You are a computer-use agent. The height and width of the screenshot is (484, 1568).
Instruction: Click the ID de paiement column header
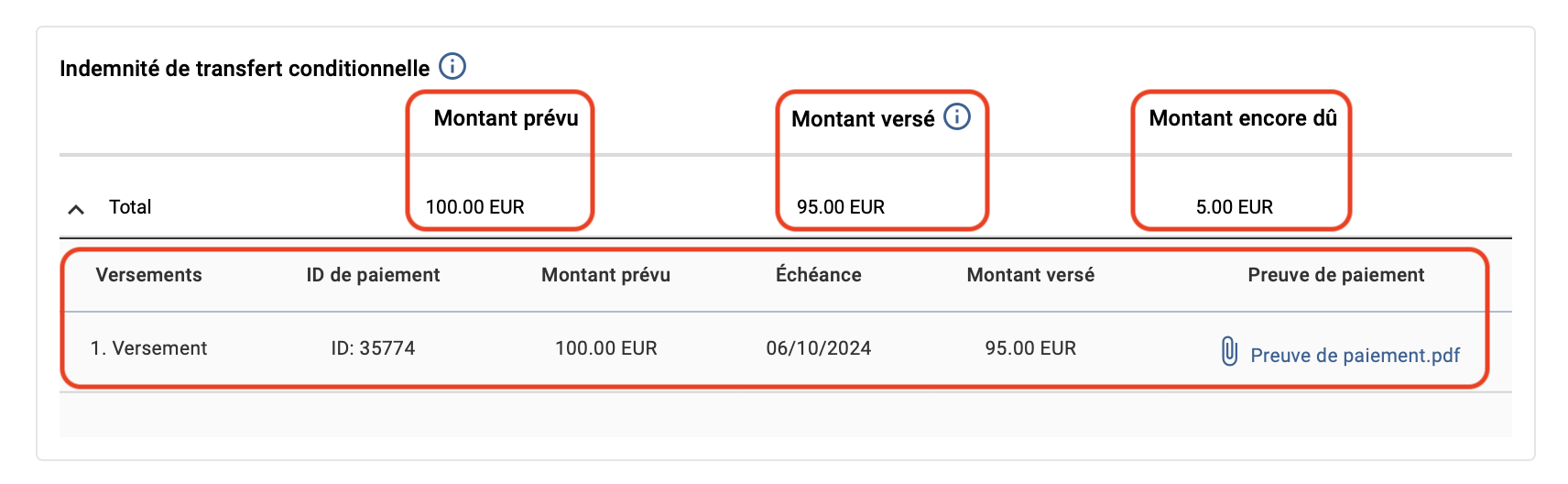[x=373, y=275]
